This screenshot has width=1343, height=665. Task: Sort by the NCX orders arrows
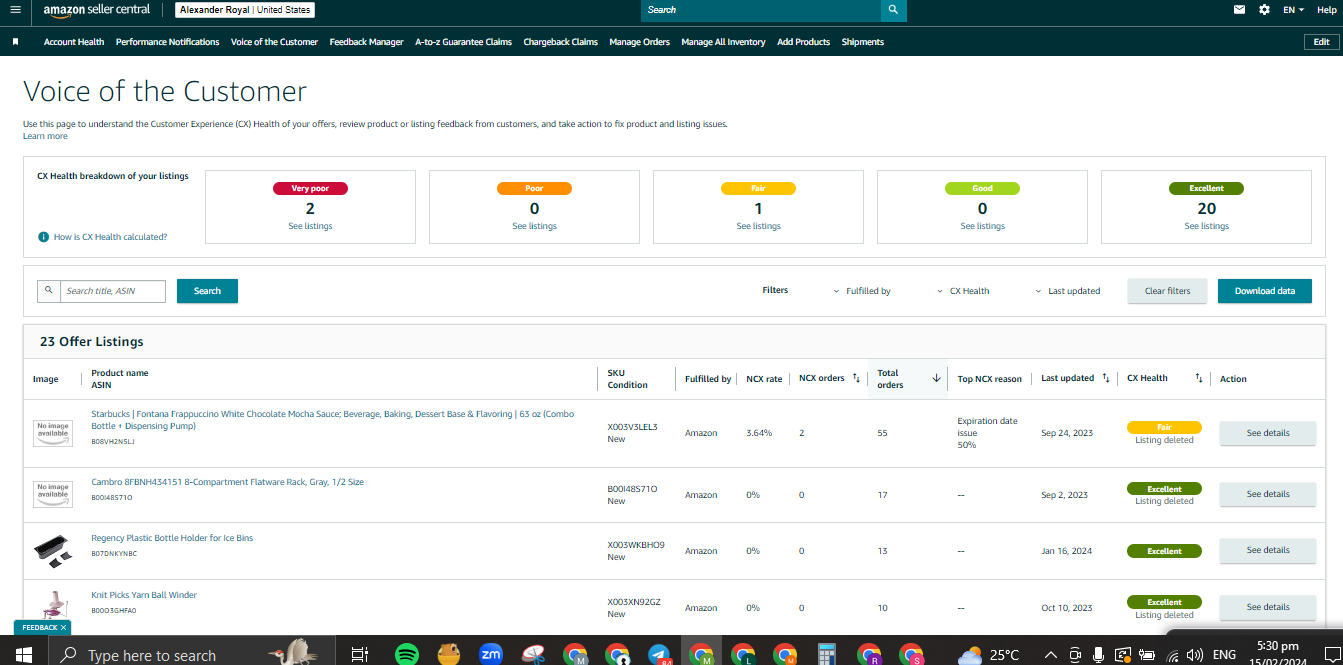[856, 378]
